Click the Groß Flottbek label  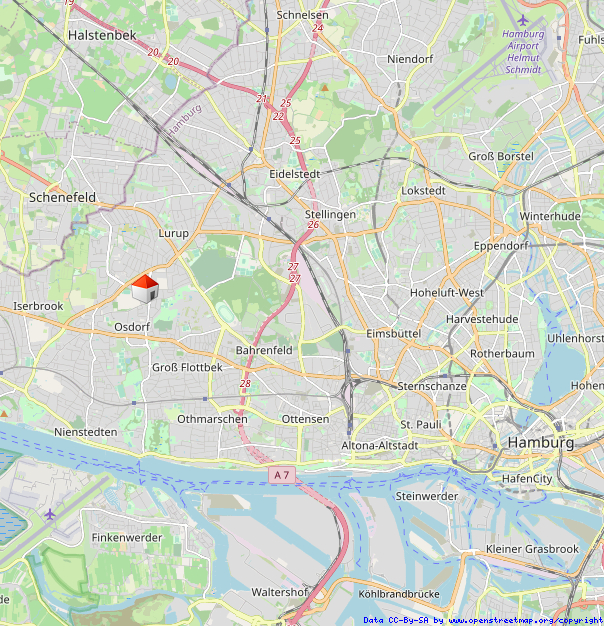tap(187, 367)
